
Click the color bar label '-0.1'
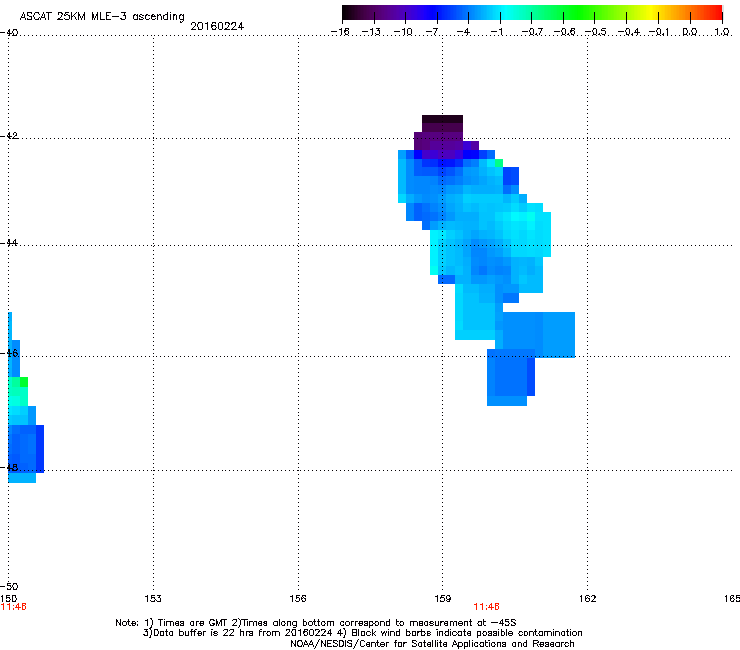(659, 32)
